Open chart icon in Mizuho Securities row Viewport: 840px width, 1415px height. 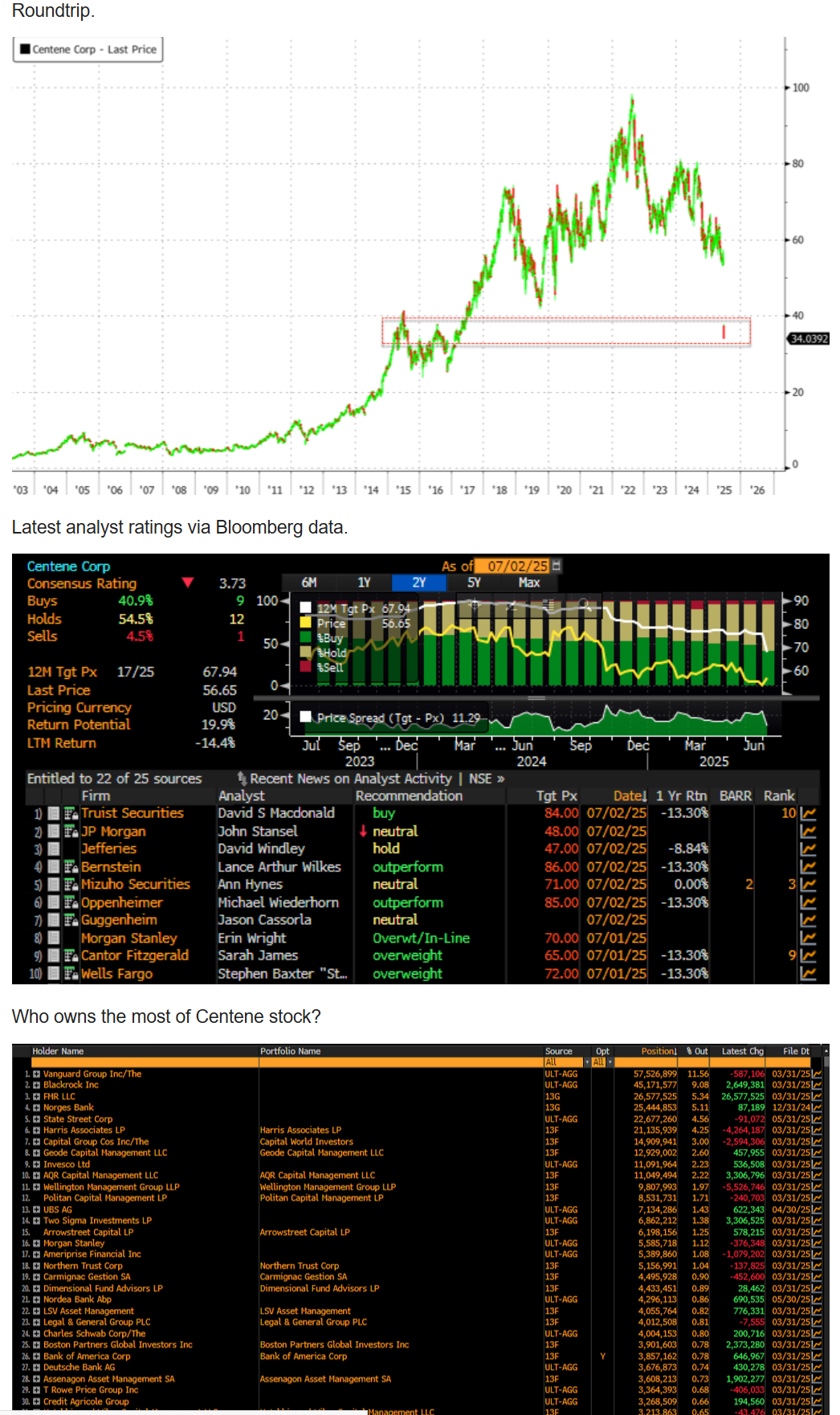tap(808, 884)
